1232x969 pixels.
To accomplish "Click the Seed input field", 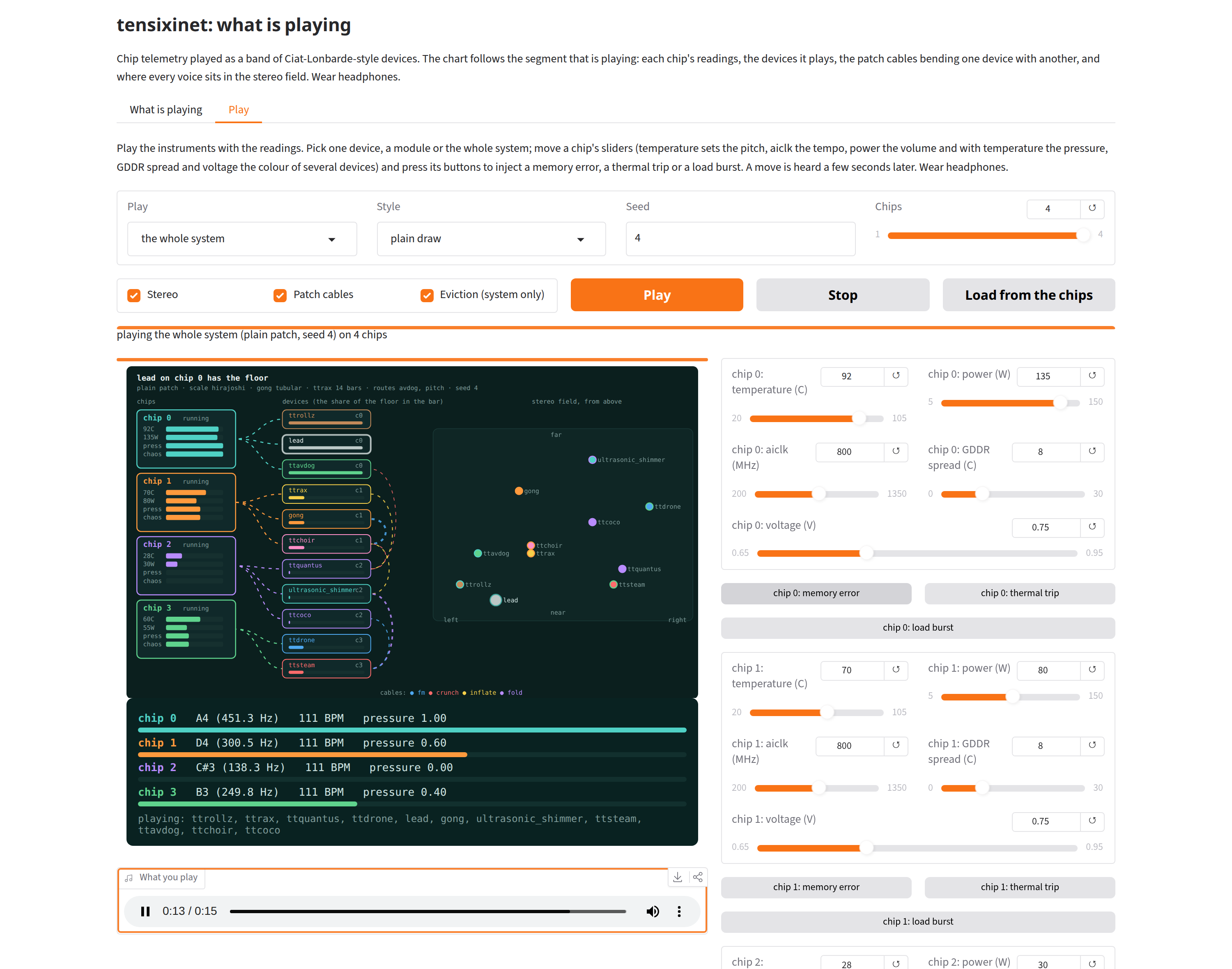I will pyautogui.click(x=740, y=238).
